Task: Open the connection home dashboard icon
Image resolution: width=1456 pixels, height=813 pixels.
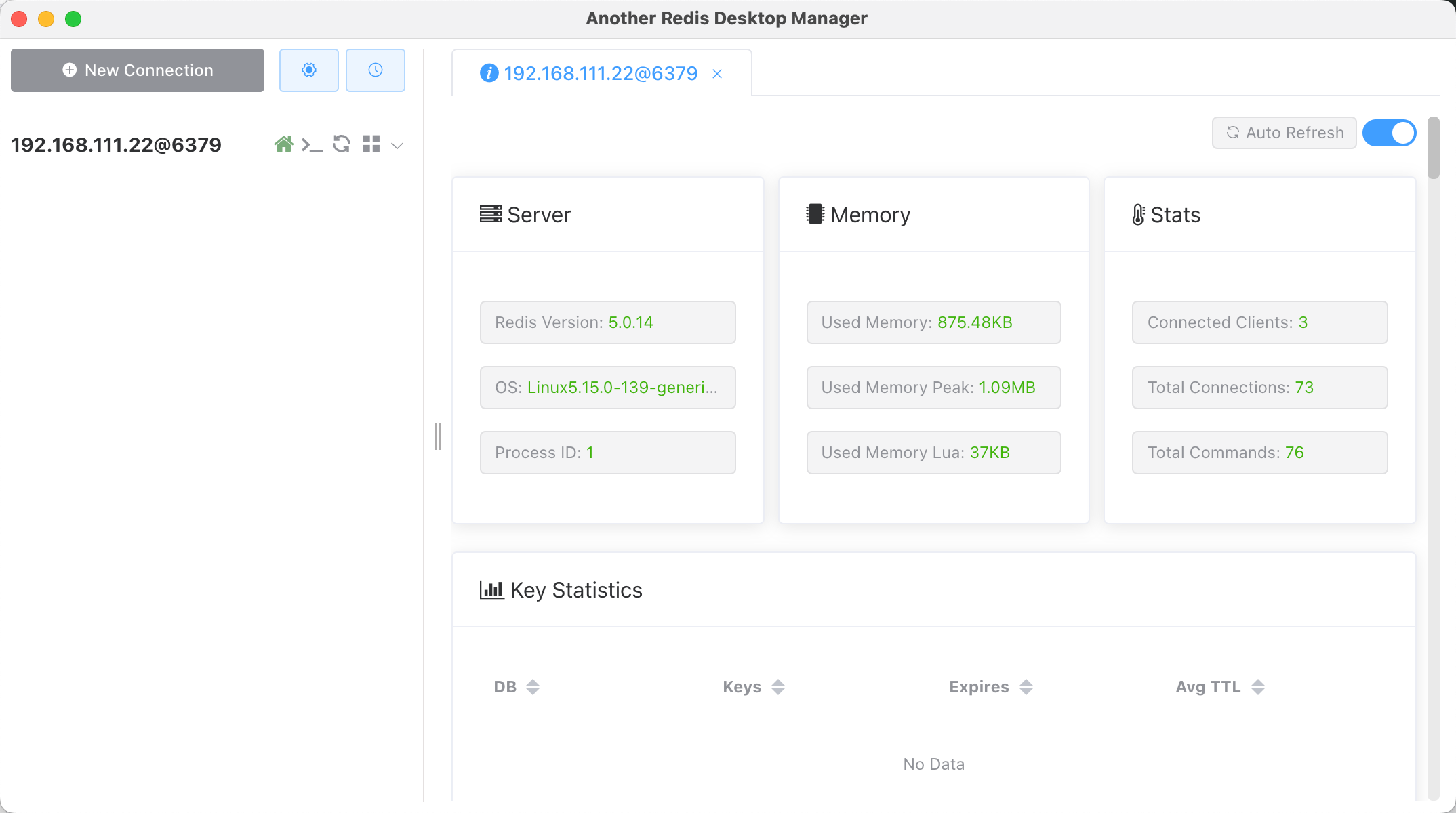Action: [283, 144]
